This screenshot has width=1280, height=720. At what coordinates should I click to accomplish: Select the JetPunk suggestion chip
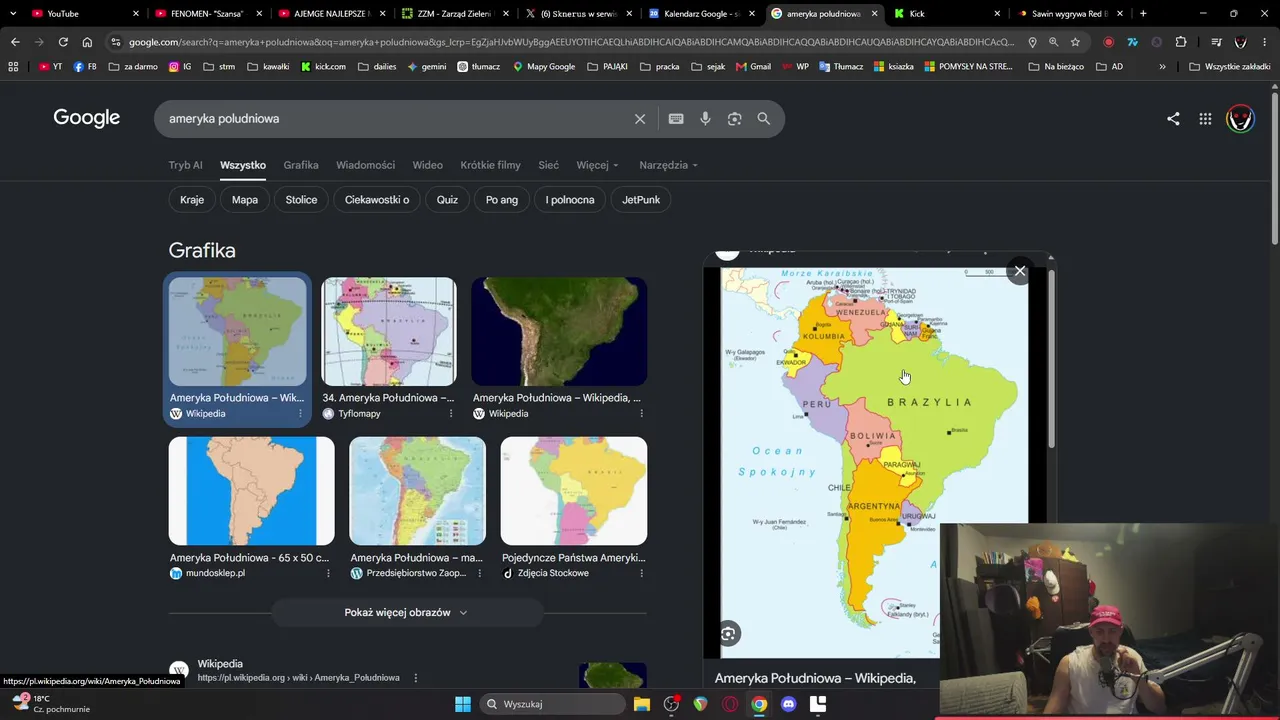click(641, 200)
